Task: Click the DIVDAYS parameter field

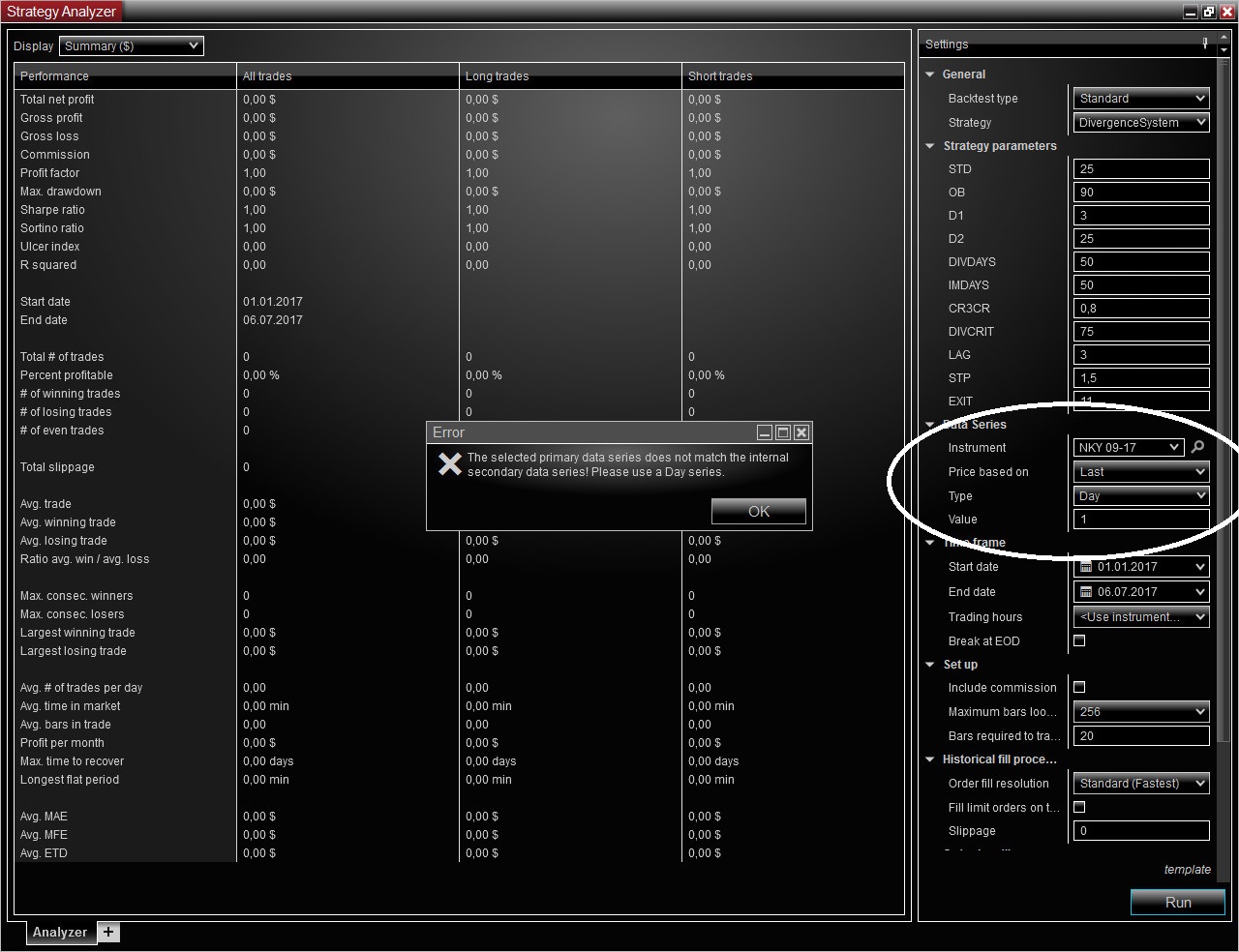Action: pos(1141,262)
